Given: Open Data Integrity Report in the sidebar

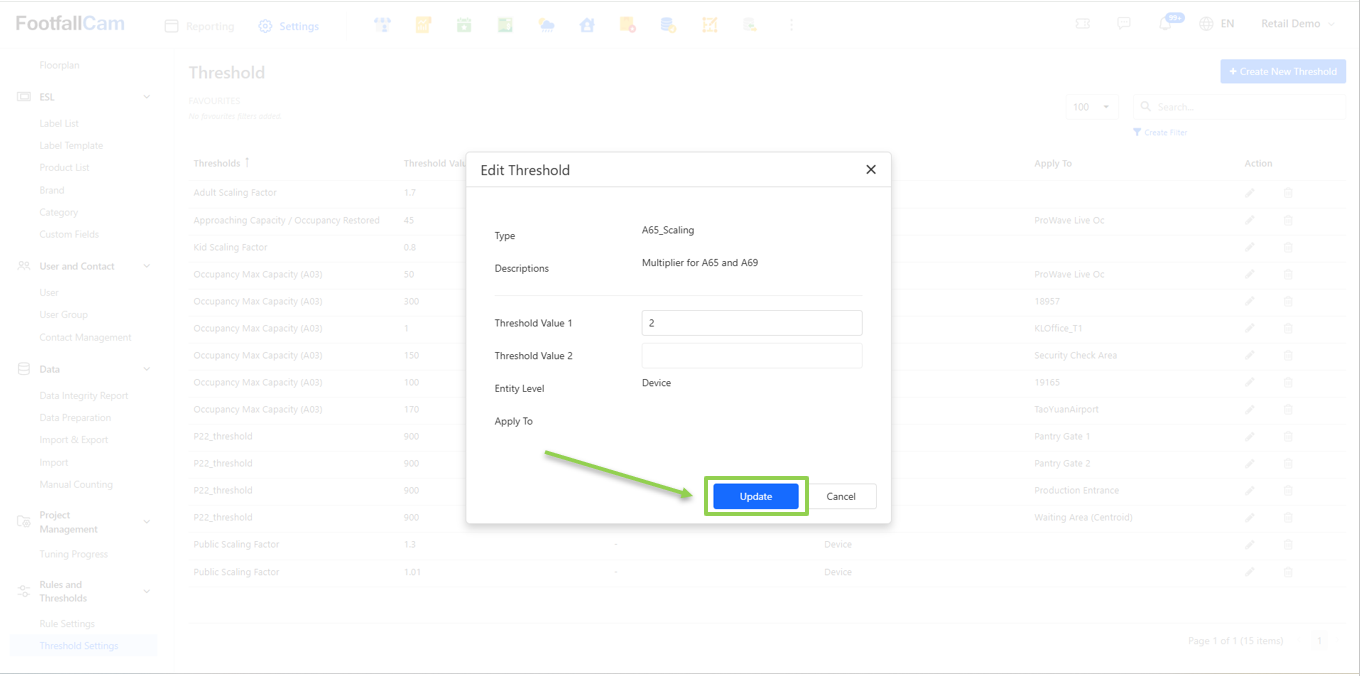Looking at the screenshot, I should [84, 395].
